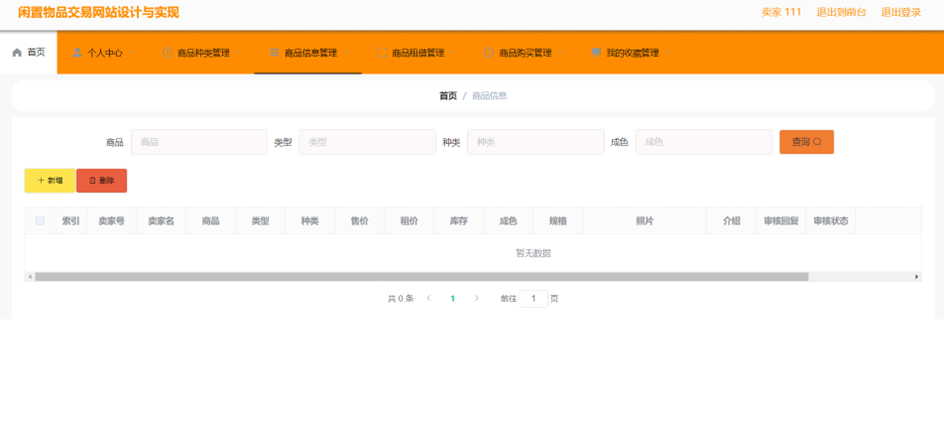Click the 卖家 111 user label
Image resolution: width=944 pixels, height=422 pixels.
tap(781, 12)
